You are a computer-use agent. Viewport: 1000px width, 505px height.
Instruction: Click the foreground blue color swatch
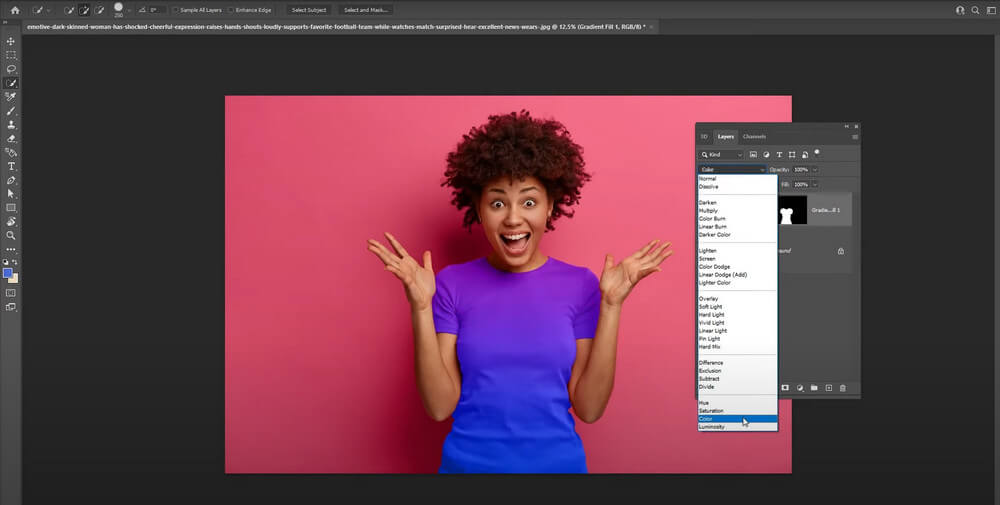point(8,274)
